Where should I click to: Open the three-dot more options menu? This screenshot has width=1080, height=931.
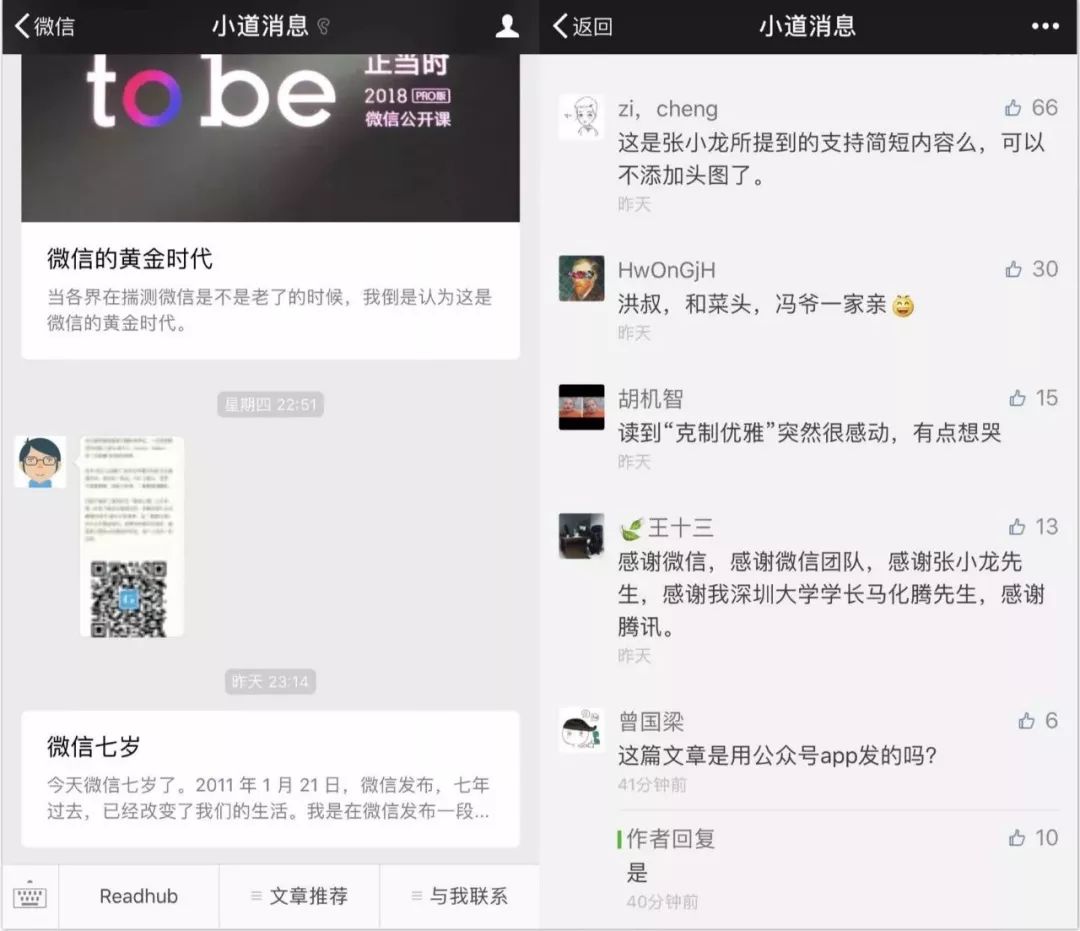pyautogui.click(x=1045, y=26)
